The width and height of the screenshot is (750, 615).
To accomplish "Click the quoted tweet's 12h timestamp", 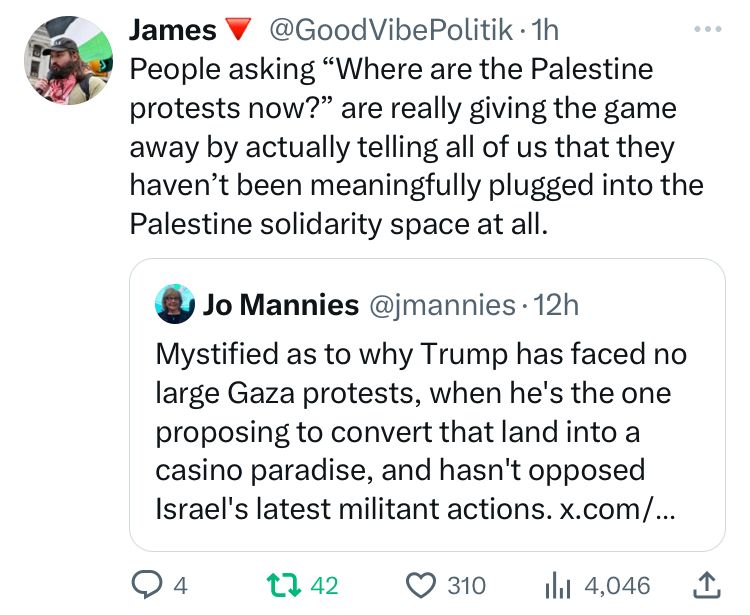I will 556,304.
